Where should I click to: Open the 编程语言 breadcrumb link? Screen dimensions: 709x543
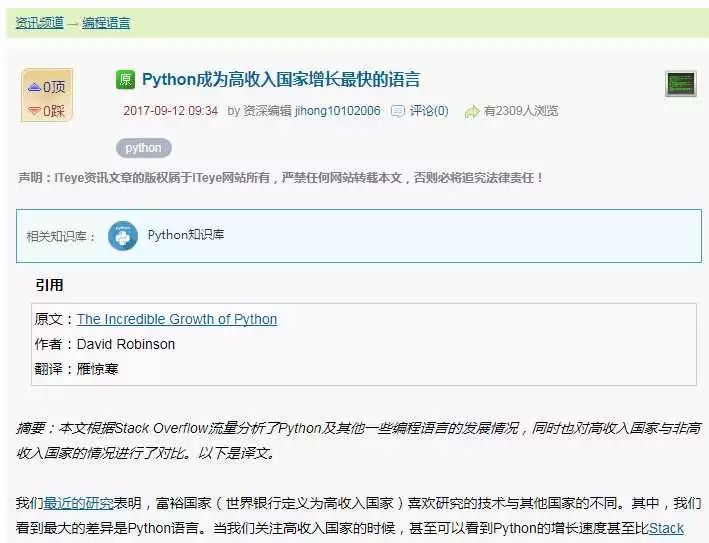(x=106, y=23)
